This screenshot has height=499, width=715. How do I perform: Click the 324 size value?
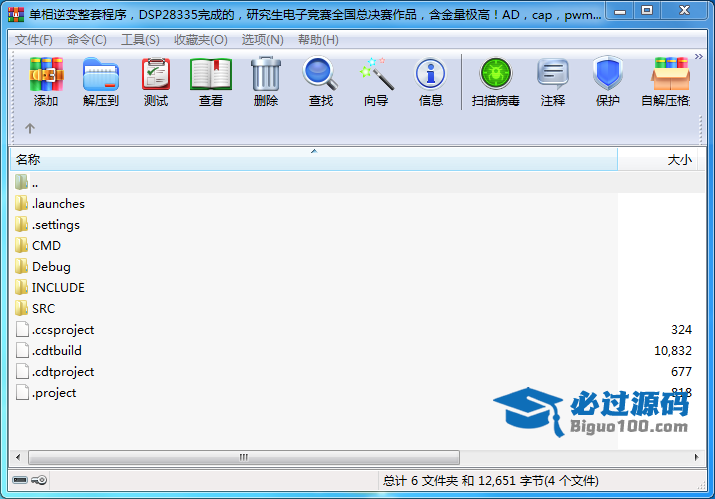(681, 330)
